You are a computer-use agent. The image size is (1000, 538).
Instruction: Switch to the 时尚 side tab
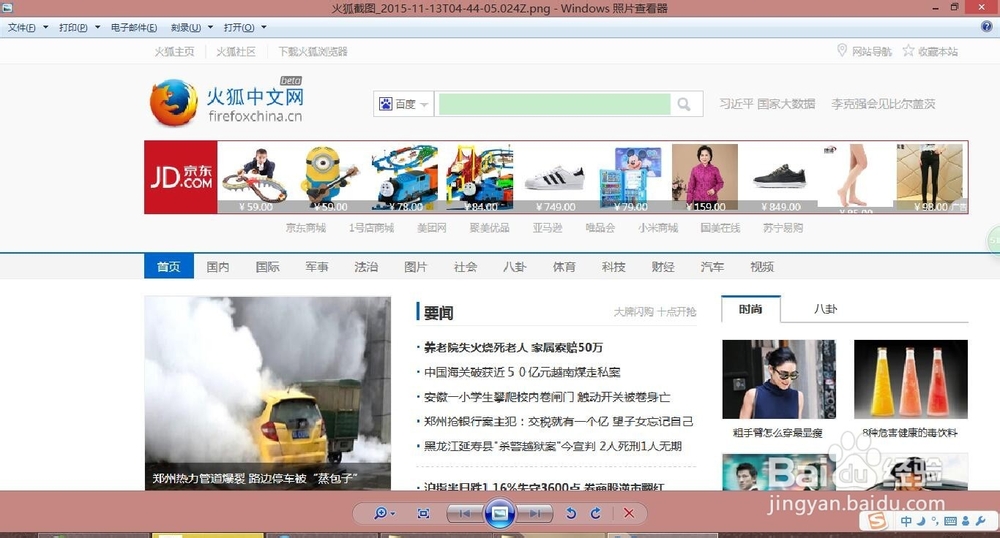click(751, 309)
